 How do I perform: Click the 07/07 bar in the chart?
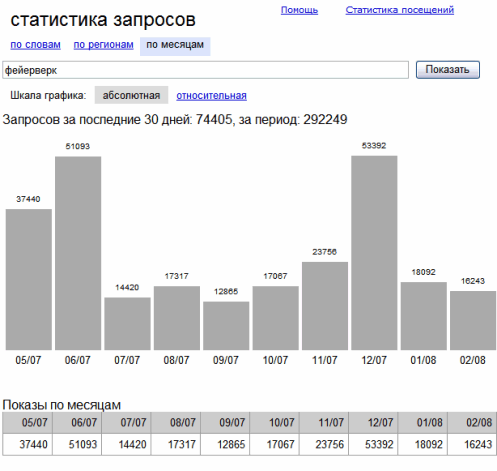point(127,324)
